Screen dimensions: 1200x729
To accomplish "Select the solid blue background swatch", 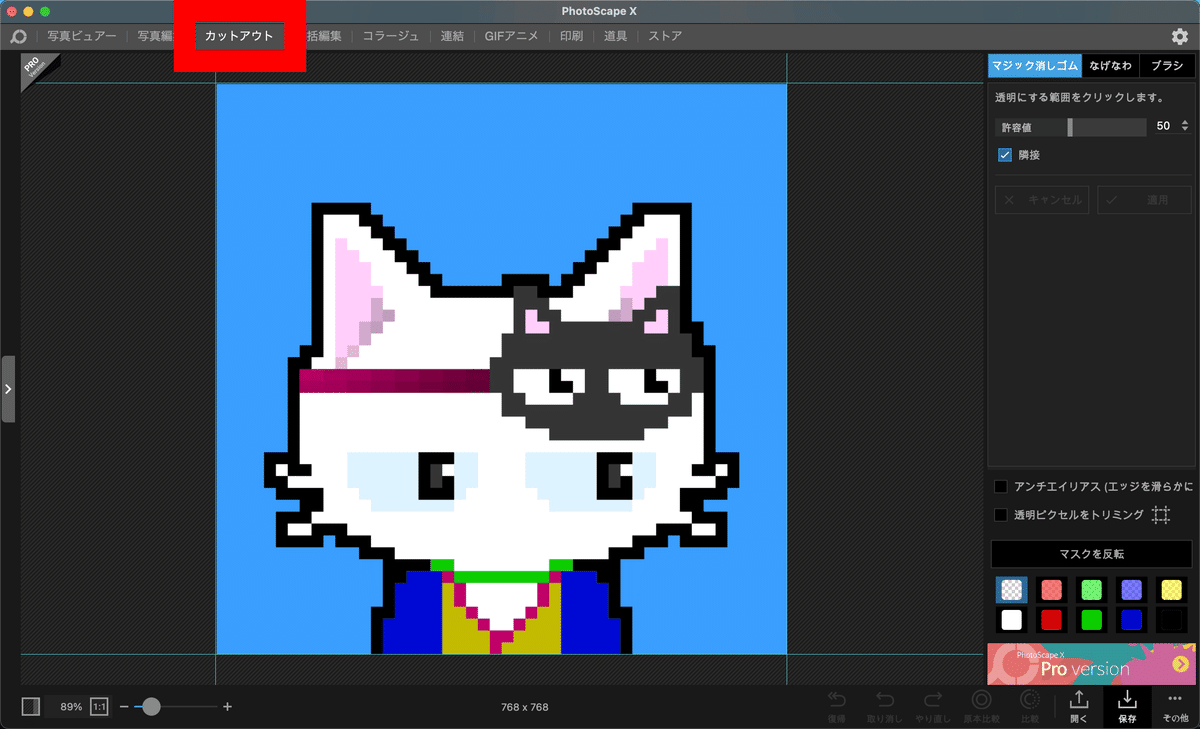I will (x=1131, y=620).
